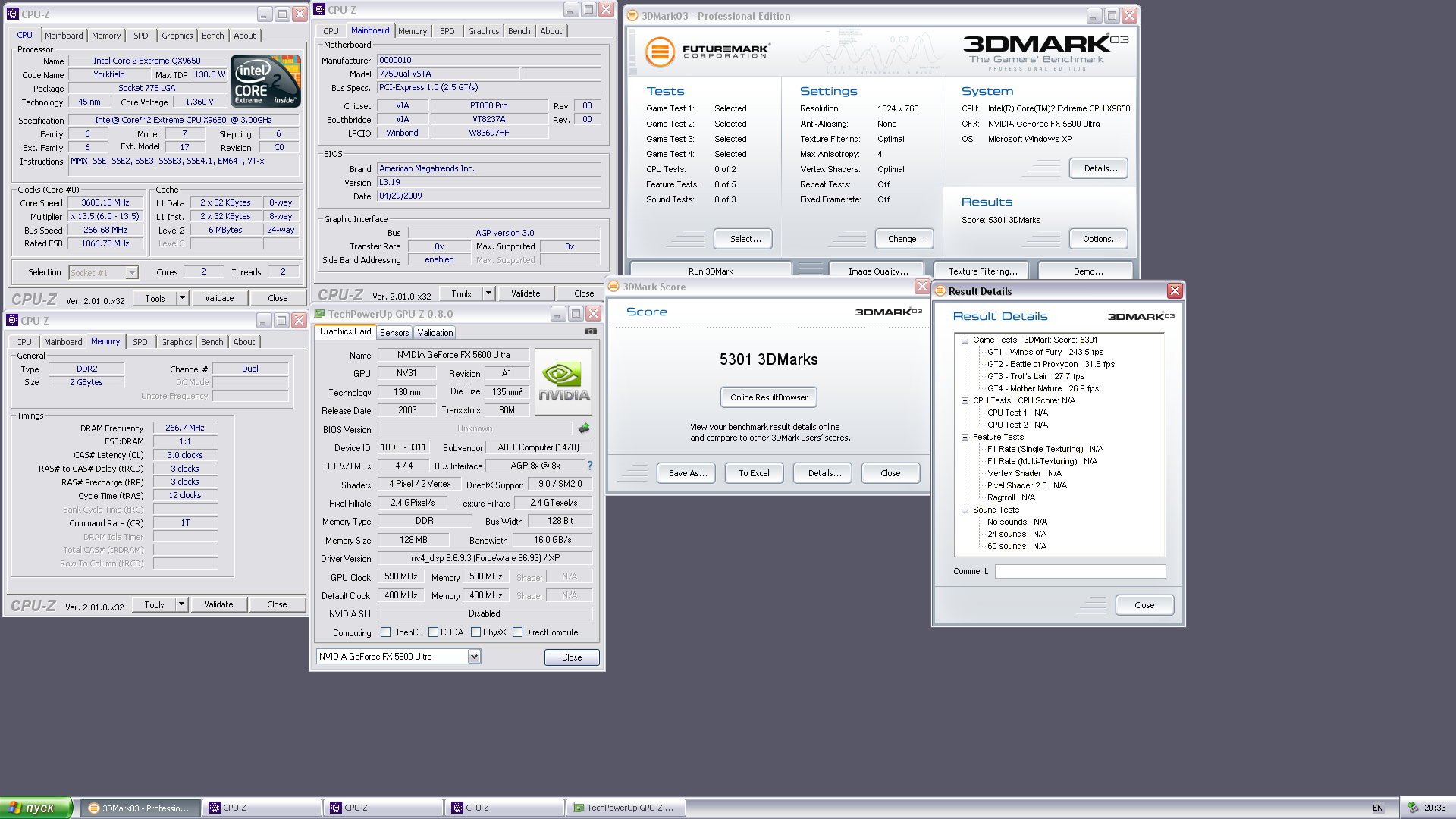
Task: Click the 3DMark03 title bar icon
Action: tap(632, 16)
